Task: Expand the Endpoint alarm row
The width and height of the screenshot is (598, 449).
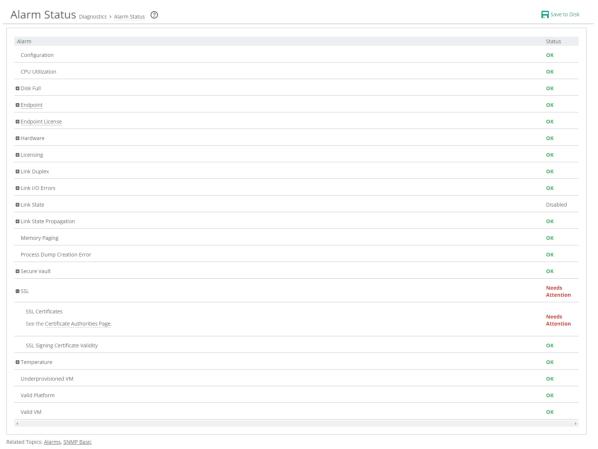Action: click(x=18, y=105)
